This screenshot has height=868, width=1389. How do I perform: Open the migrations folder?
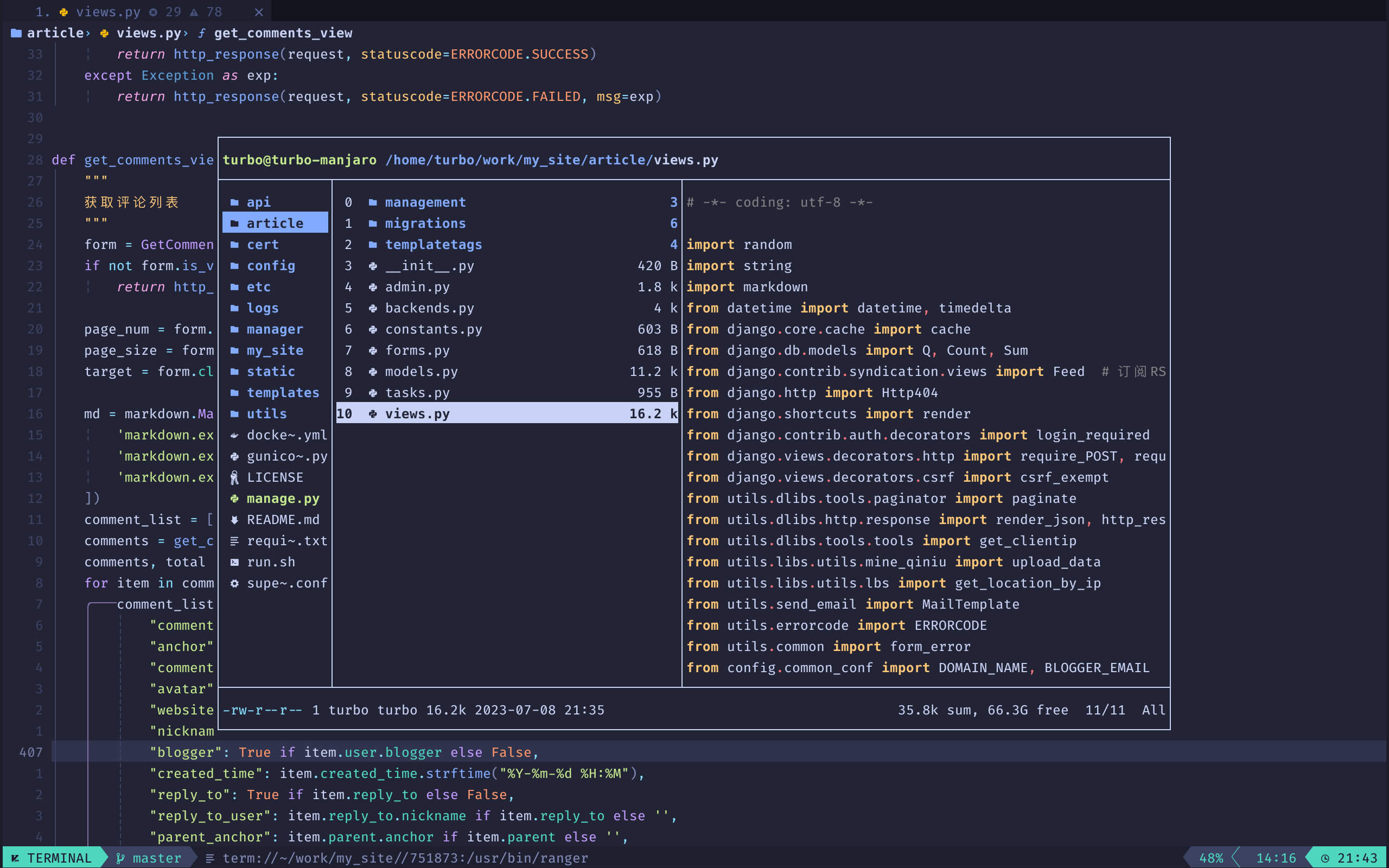pyautogui.click(x=425, y=224)
